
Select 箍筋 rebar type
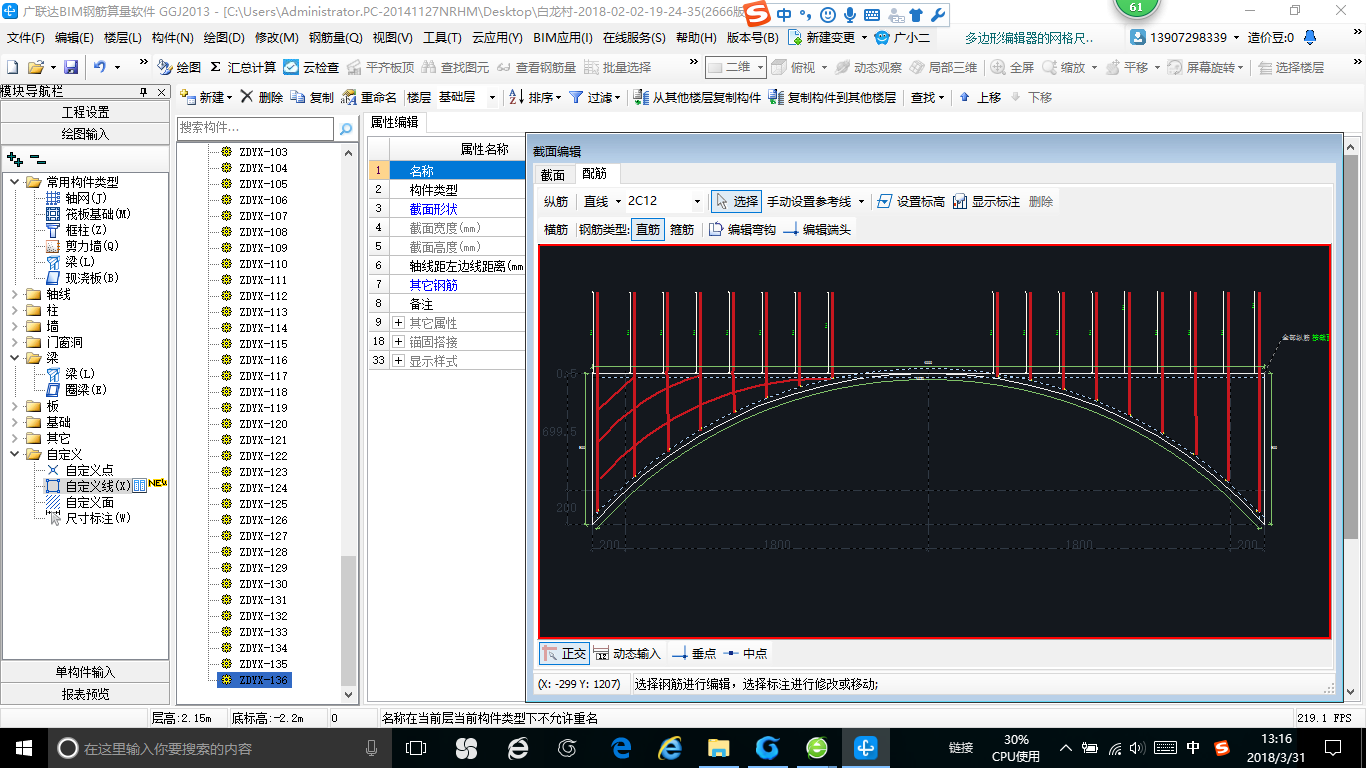tap(682, 229)
